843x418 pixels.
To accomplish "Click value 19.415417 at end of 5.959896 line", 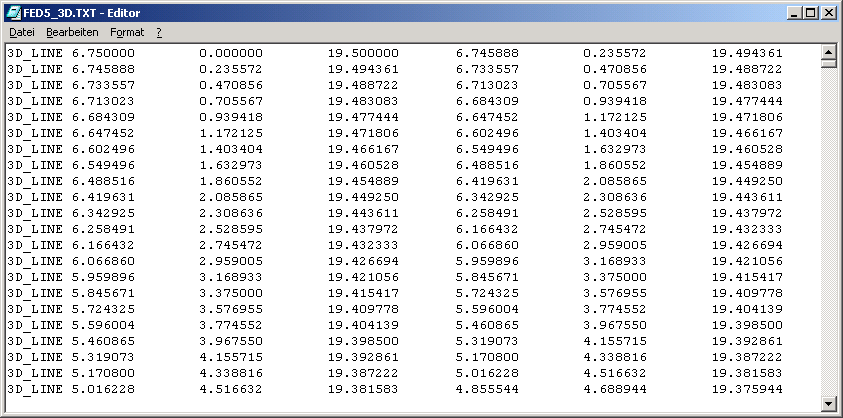I will (747, 277).
